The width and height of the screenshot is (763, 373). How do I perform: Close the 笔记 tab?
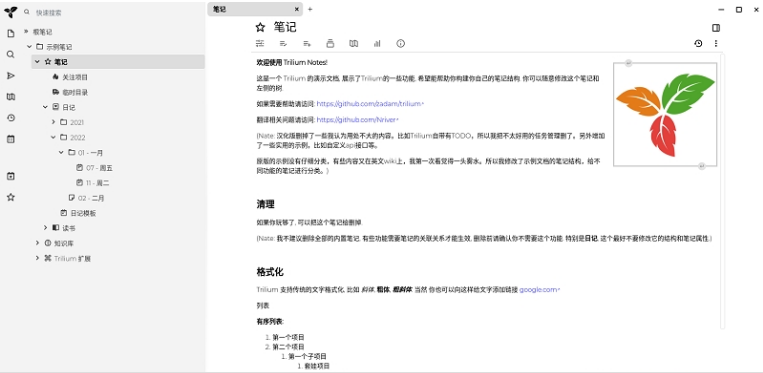pos(296,9)
